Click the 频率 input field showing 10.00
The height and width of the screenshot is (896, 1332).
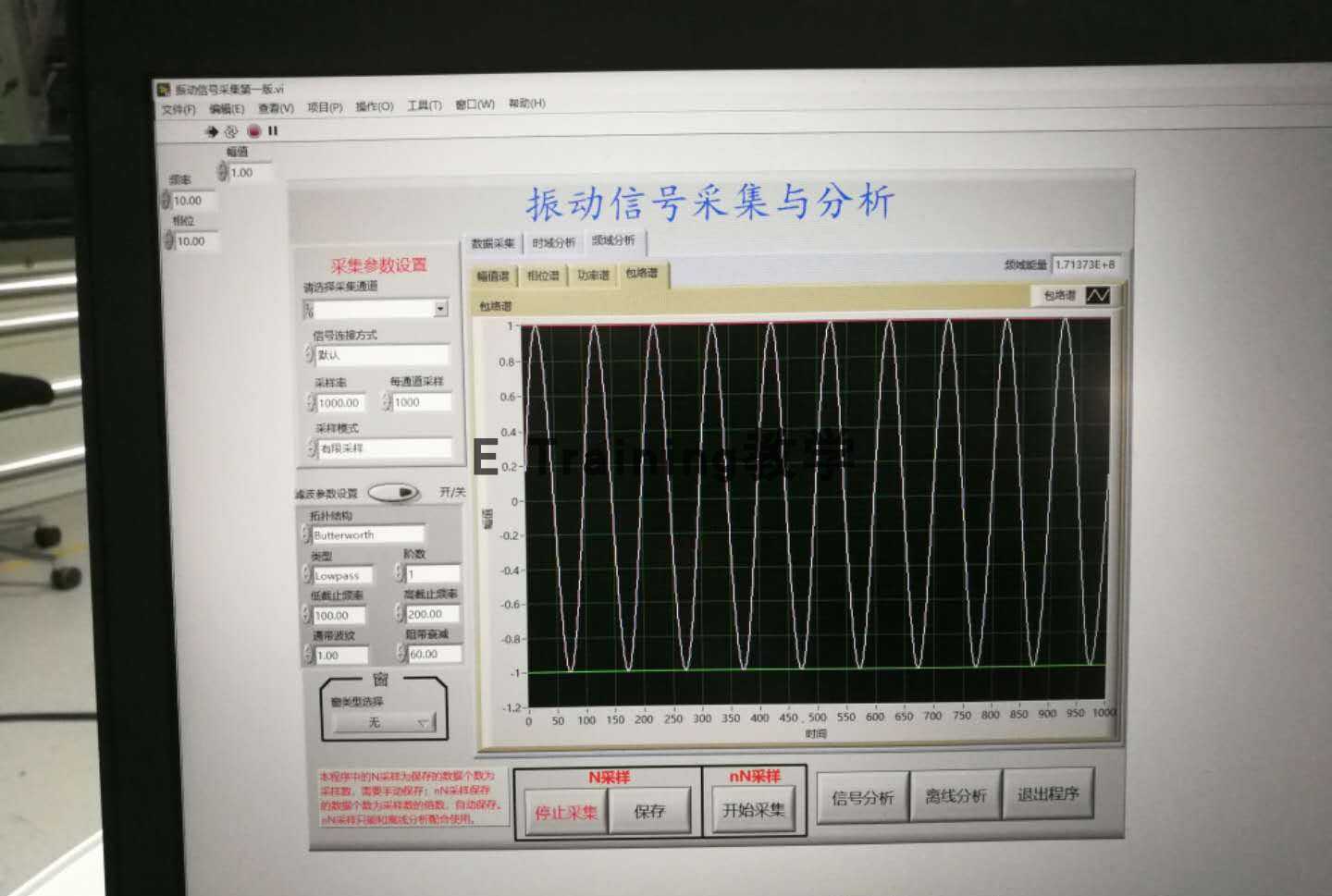194,201
